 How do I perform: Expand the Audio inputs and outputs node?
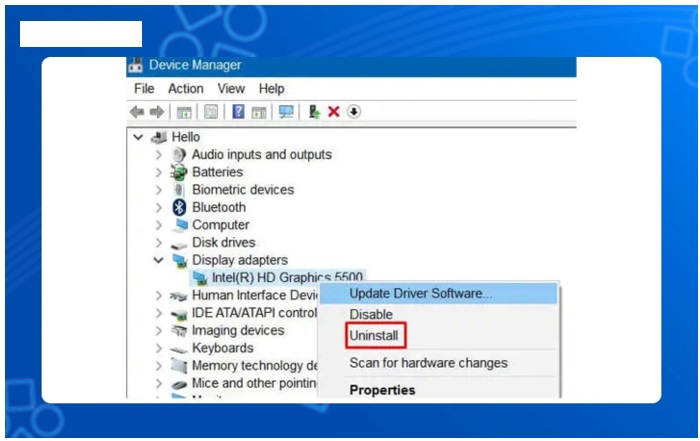click(158, 155)
